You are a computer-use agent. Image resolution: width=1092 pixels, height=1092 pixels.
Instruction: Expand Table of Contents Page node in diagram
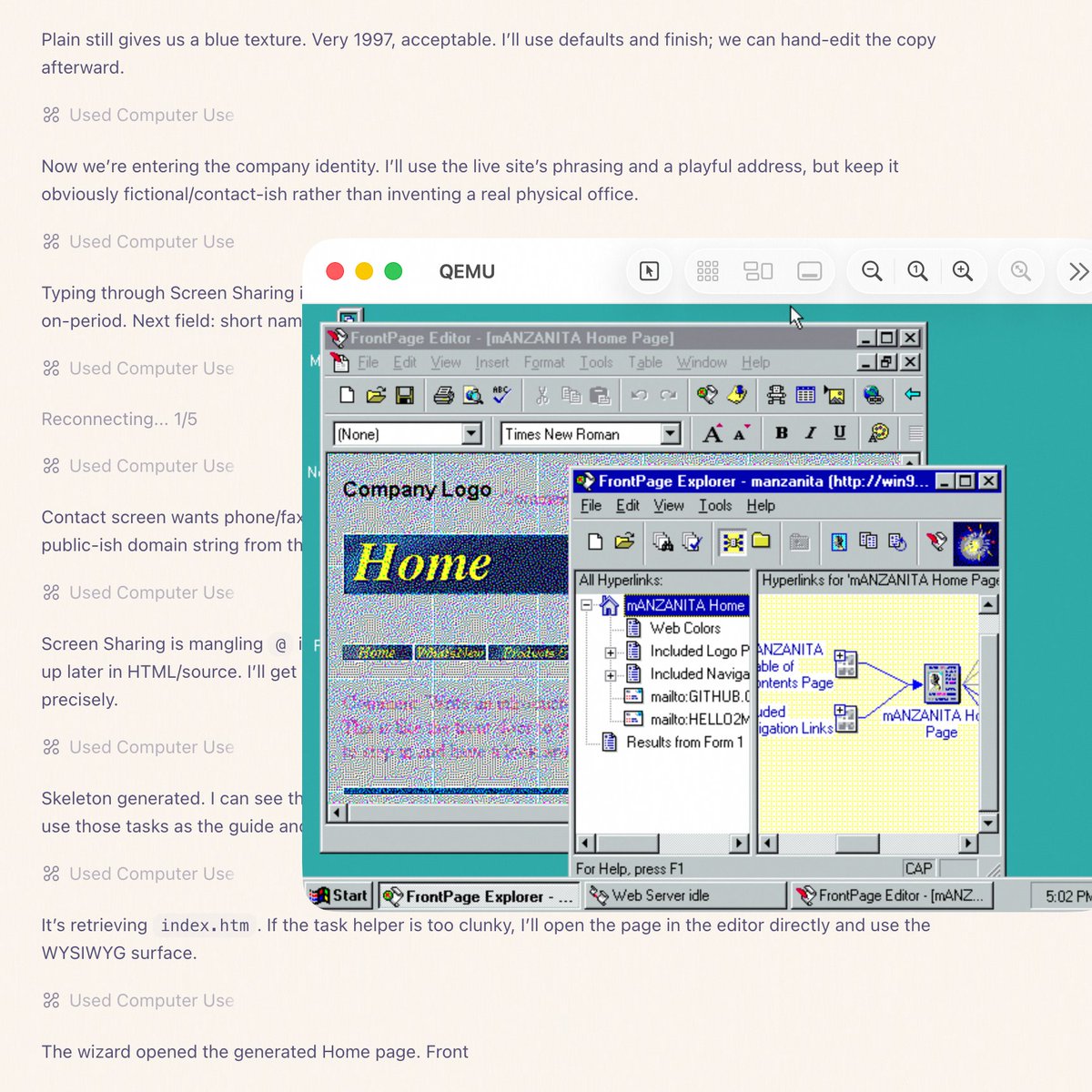pos(840,655)
